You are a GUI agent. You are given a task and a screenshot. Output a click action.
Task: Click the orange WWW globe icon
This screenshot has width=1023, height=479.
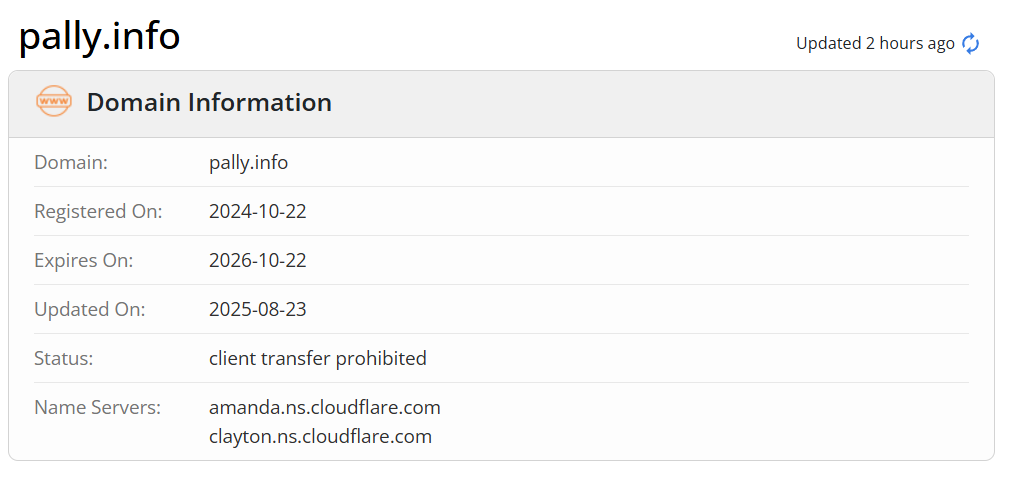click(53, 102)
